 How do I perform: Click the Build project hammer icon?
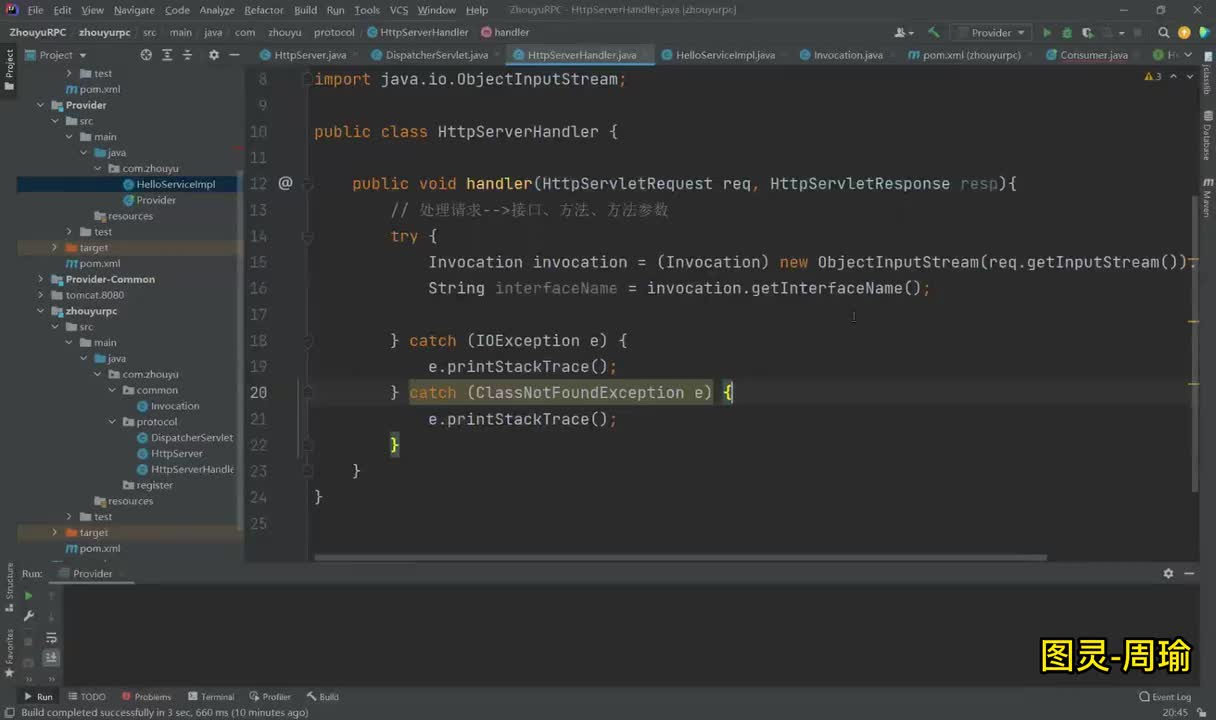(x=933, y=33)
